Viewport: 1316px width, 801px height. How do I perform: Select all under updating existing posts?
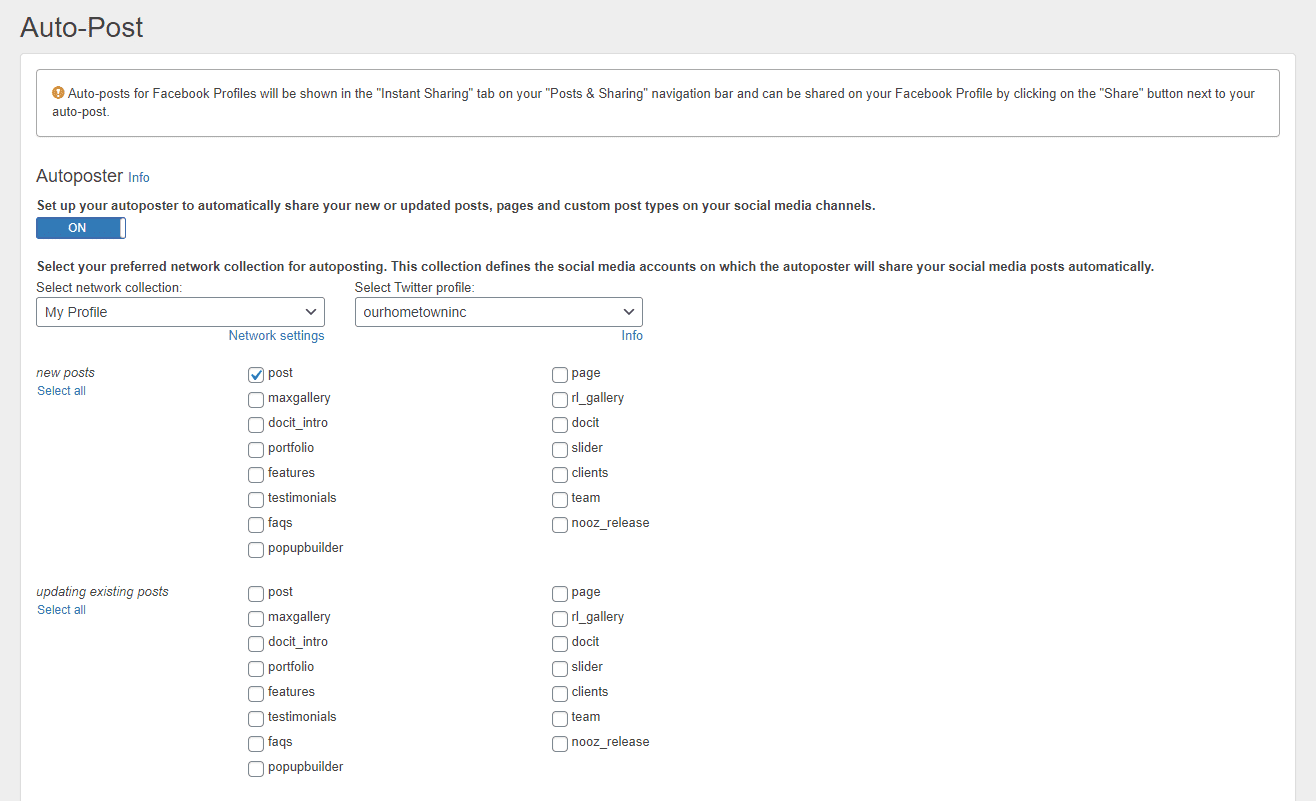coord(61,610)
